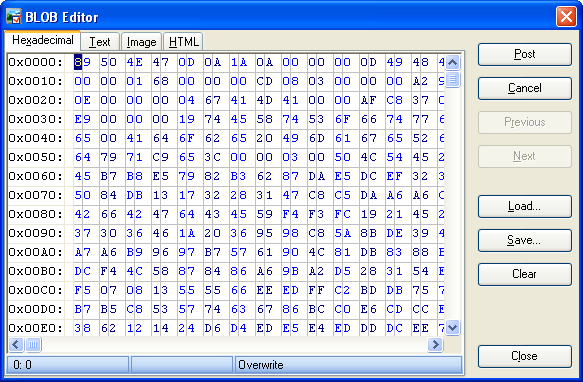Select byte 07 in row 0x00C0
Viewport: 583px width, 382px height.
click(108, 290)
